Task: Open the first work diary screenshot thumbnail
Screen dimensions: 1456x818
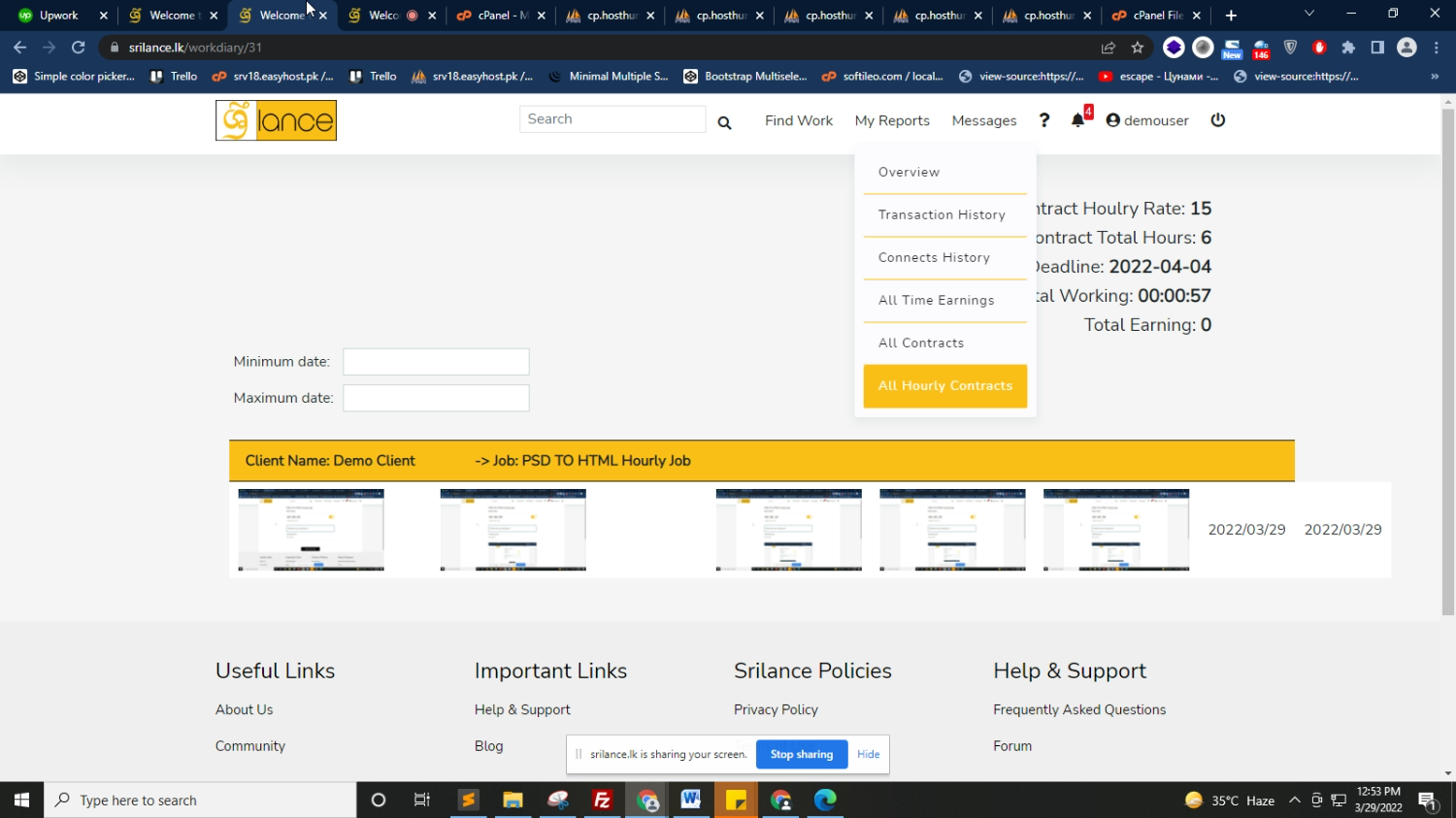Action: 311,530
